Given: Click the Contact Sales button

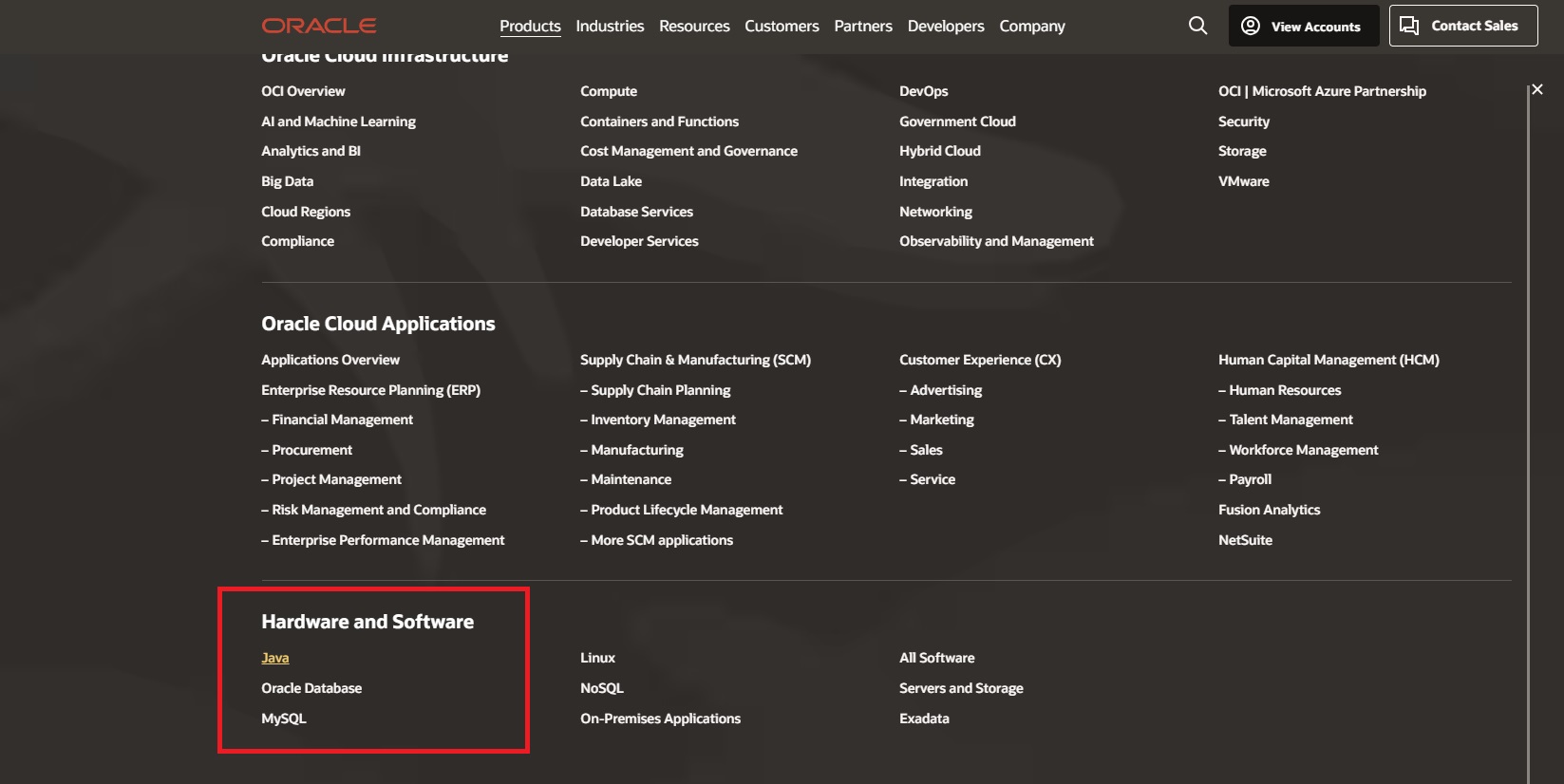Looking at the screenshot, I should pos(1463,26).
